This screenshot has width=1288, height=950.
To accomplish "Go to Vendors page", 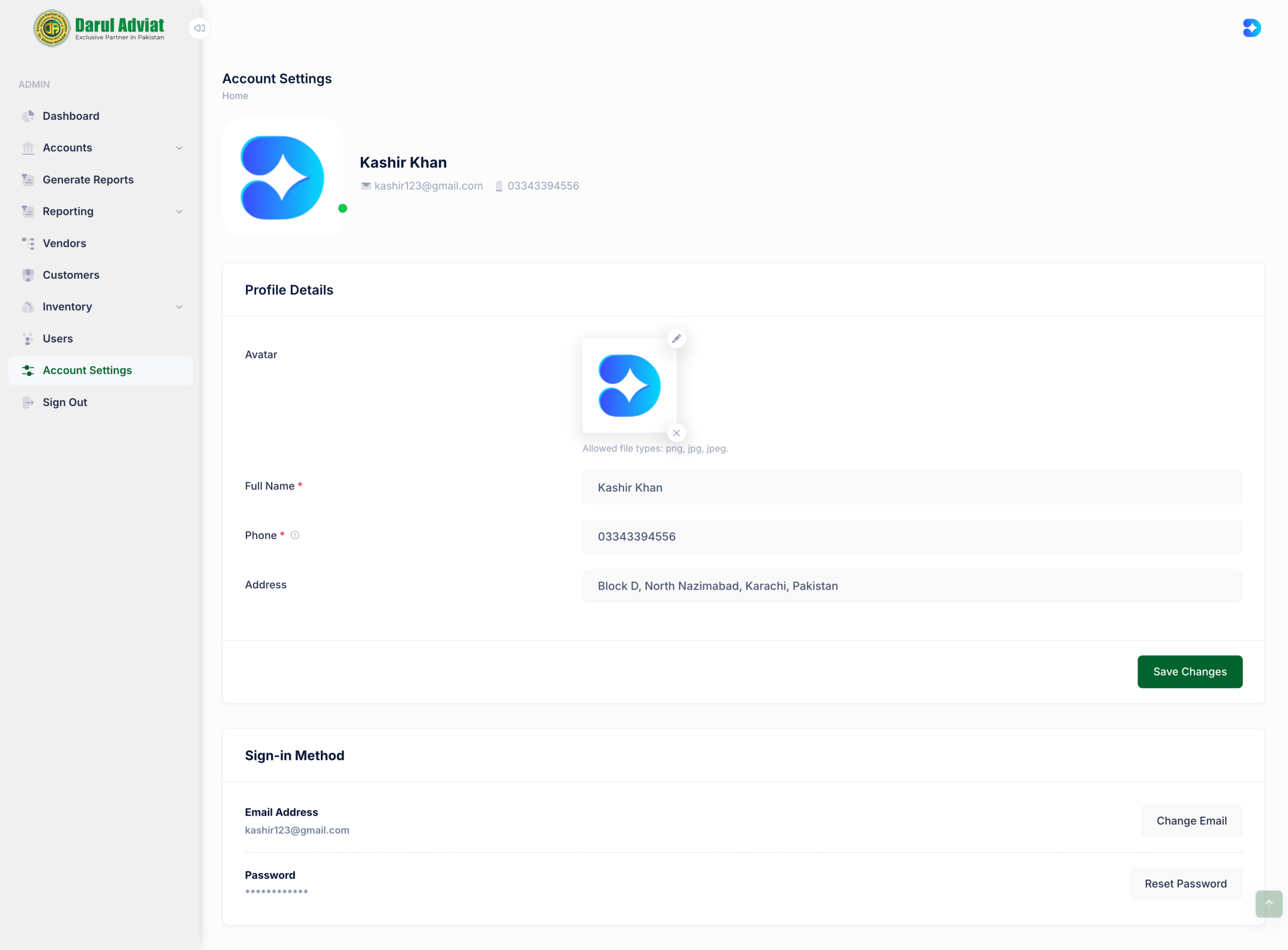I will point(100,243).
